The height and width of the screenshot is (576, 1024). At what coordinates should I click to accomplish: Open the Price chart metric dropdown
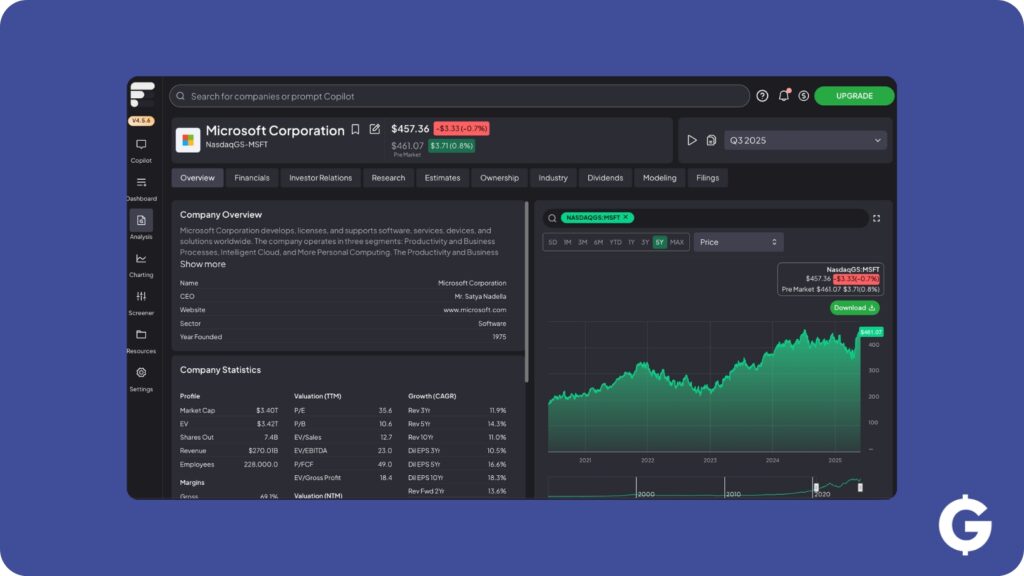coord(738,242)
